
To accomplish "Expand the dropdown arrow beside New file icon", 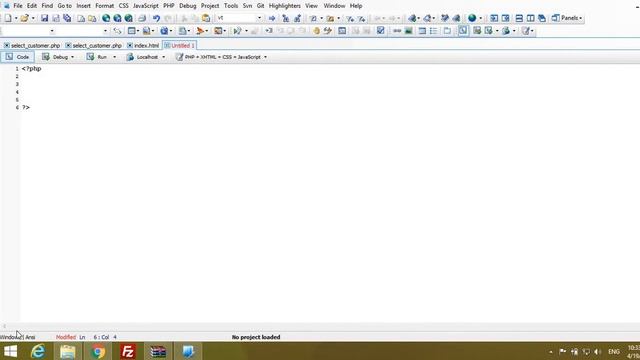I will pos(16,18).
